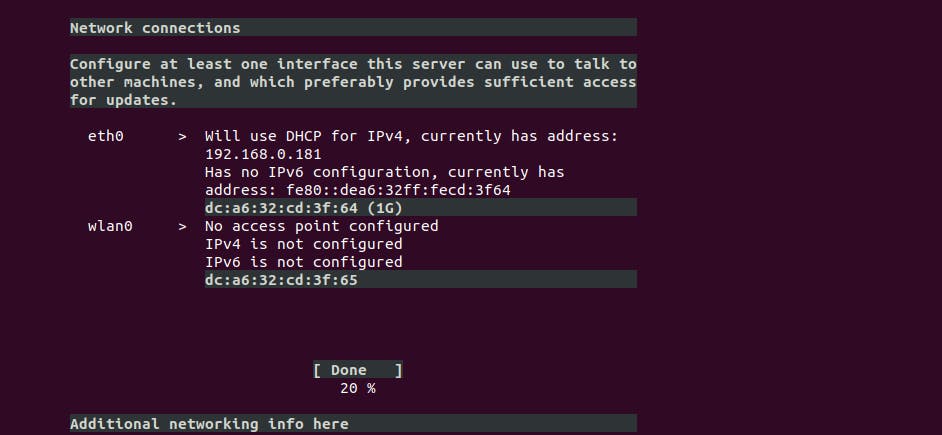Select the eth0 interface name
This screenshot has width=942, height=435.
click(106, 136)
